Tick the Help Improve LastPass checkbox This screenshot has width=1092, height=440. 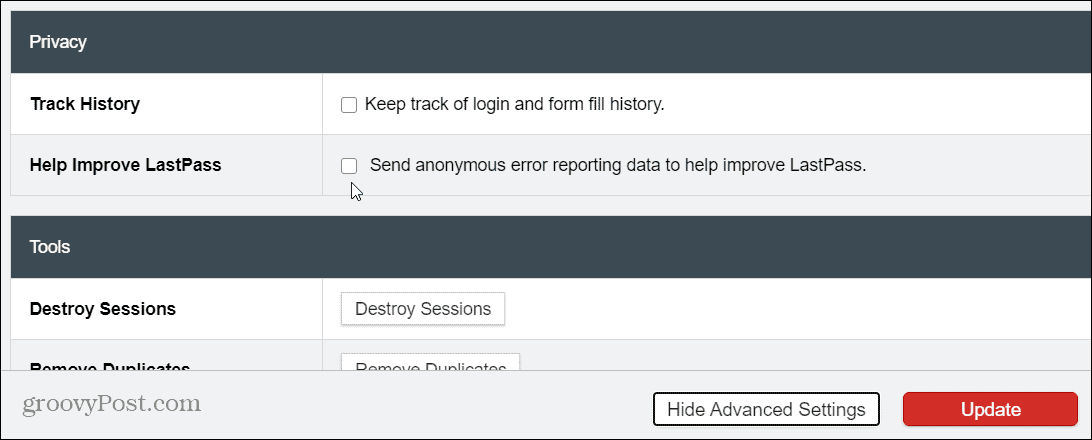click(x=349, y=166)
